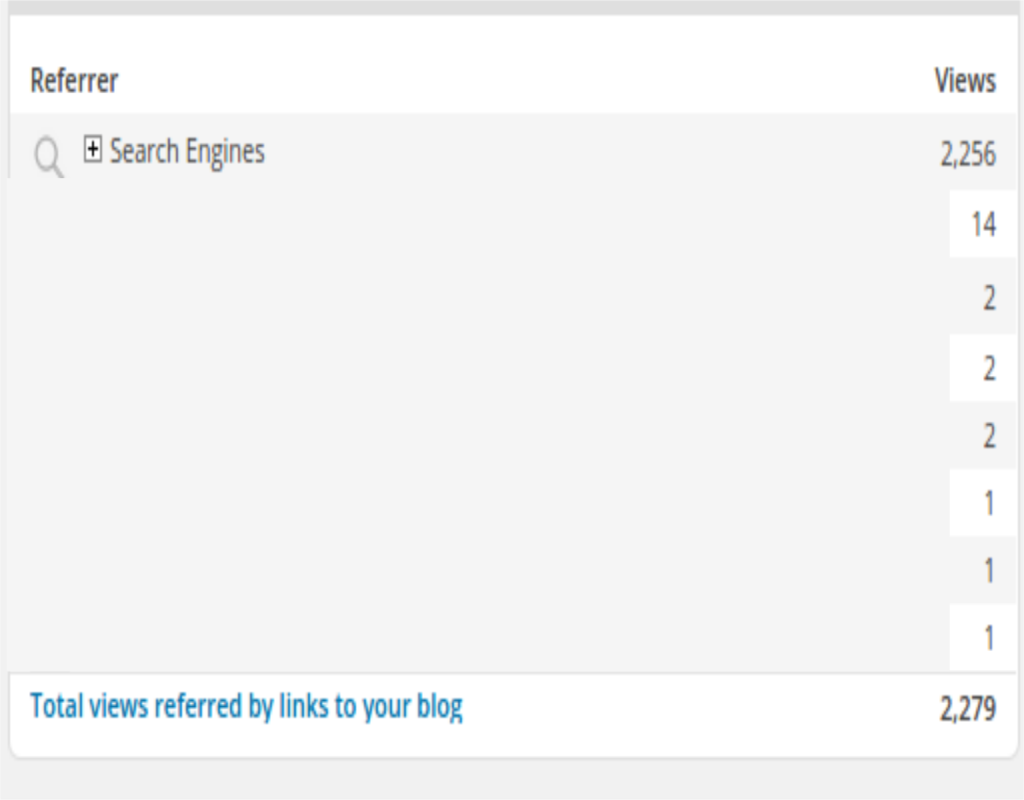Viewport: 1024px width, 800px height.
Task: Select the 1 view cell above total
Action: tap(983, 637)
